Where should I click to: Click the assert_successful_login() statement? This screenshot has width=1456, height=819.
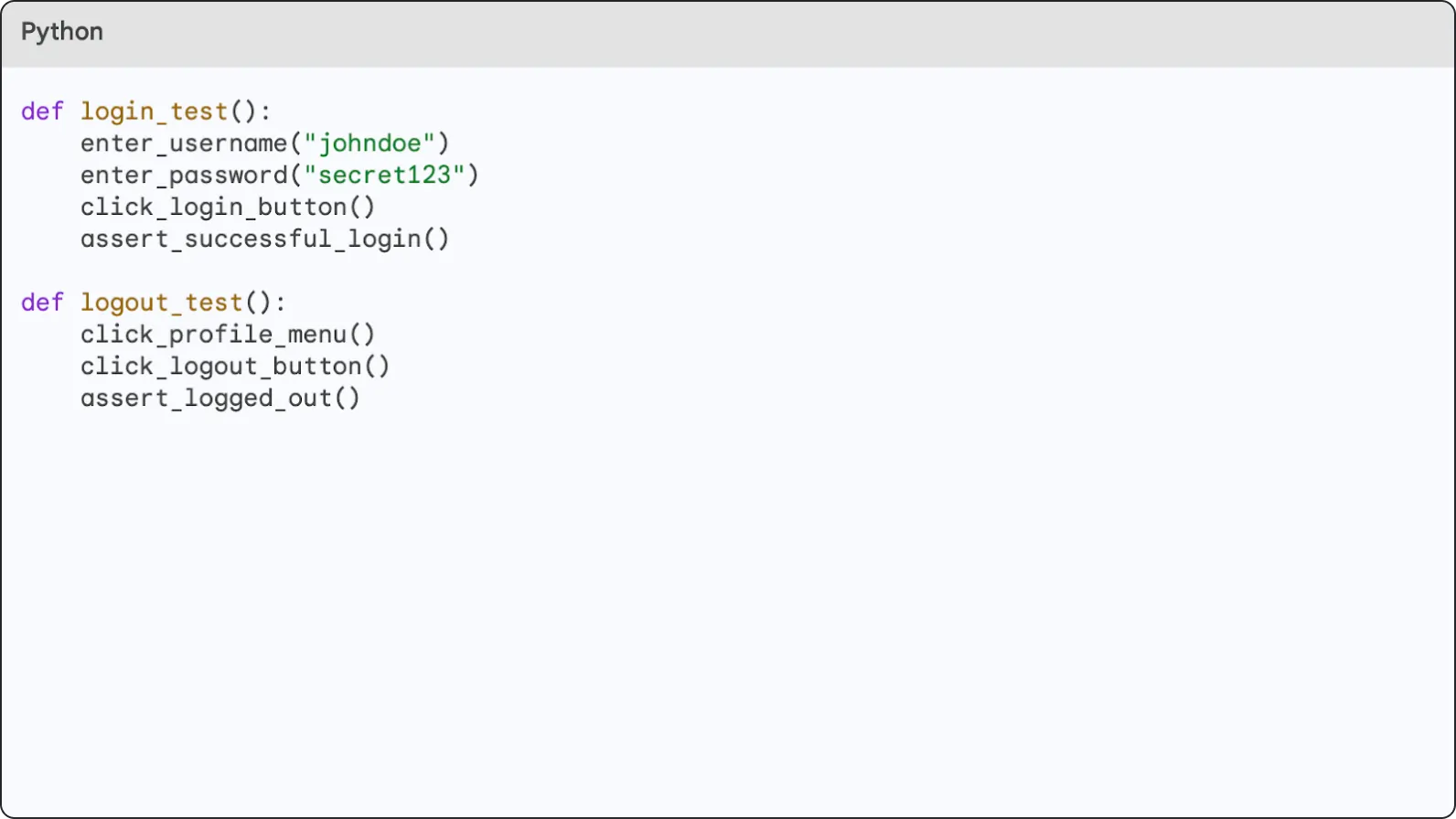coord(264,239)
